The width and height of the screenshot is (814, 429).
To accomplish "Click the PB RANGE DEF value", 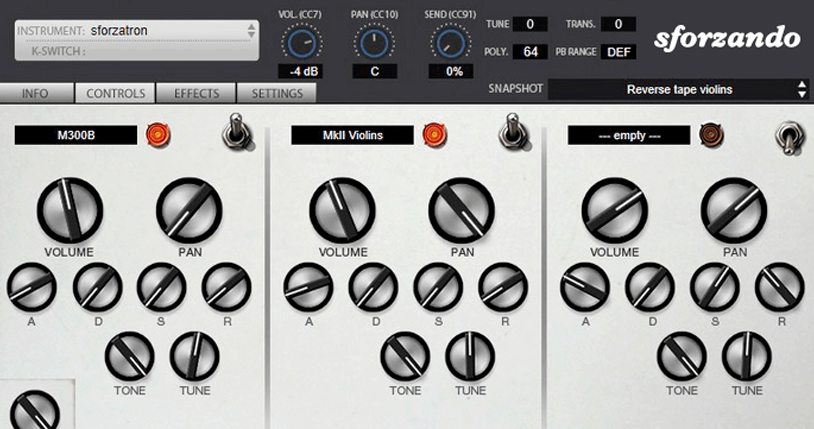I will pyautogui.click(x=618, y=52).
